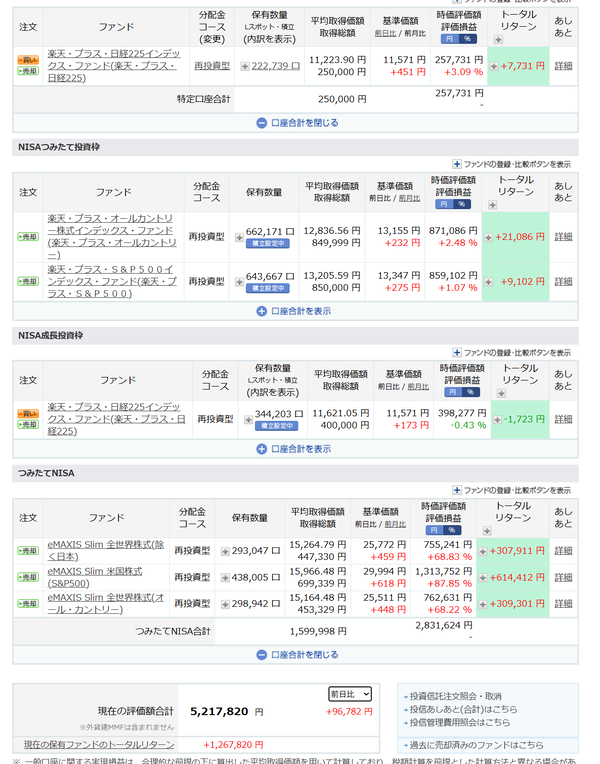600x764 pixels.
Task: Show ファンドの登録・比較ボタン for つみたてNISA
Action: pyautogui.click(x=511, y=490)
